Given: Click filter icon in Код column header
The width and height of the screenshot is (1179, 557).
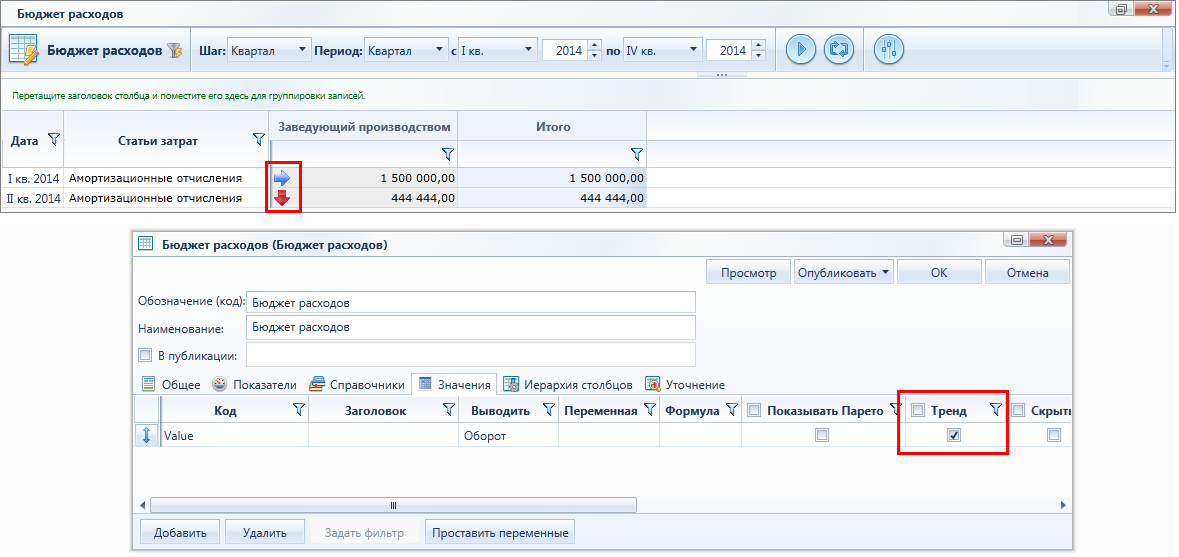Looking at the screenshot, I should (299, 409).
